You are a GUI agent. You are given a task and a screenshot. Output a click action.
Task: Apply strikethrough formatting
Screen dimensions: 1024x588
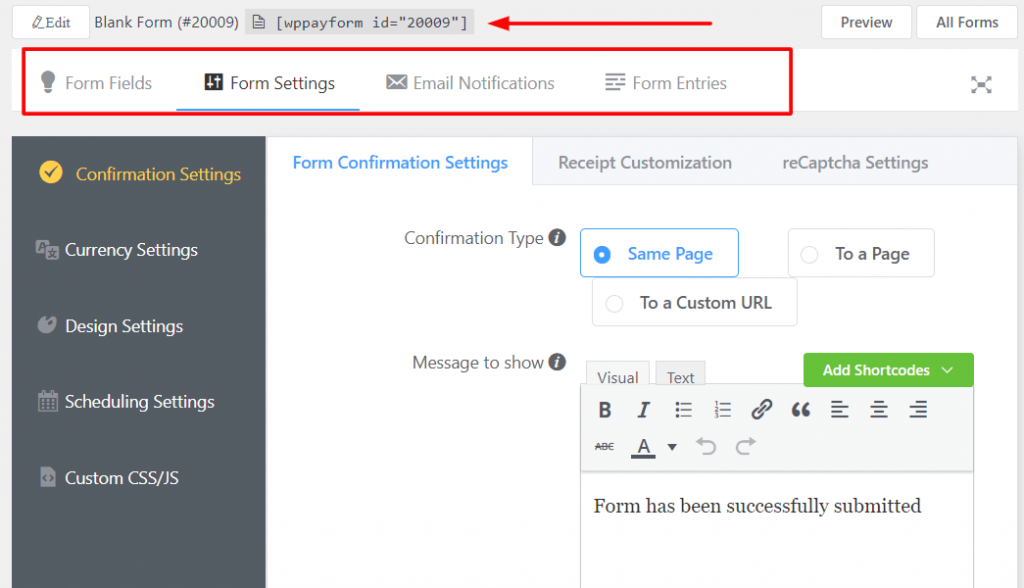(x=604, y=446)
